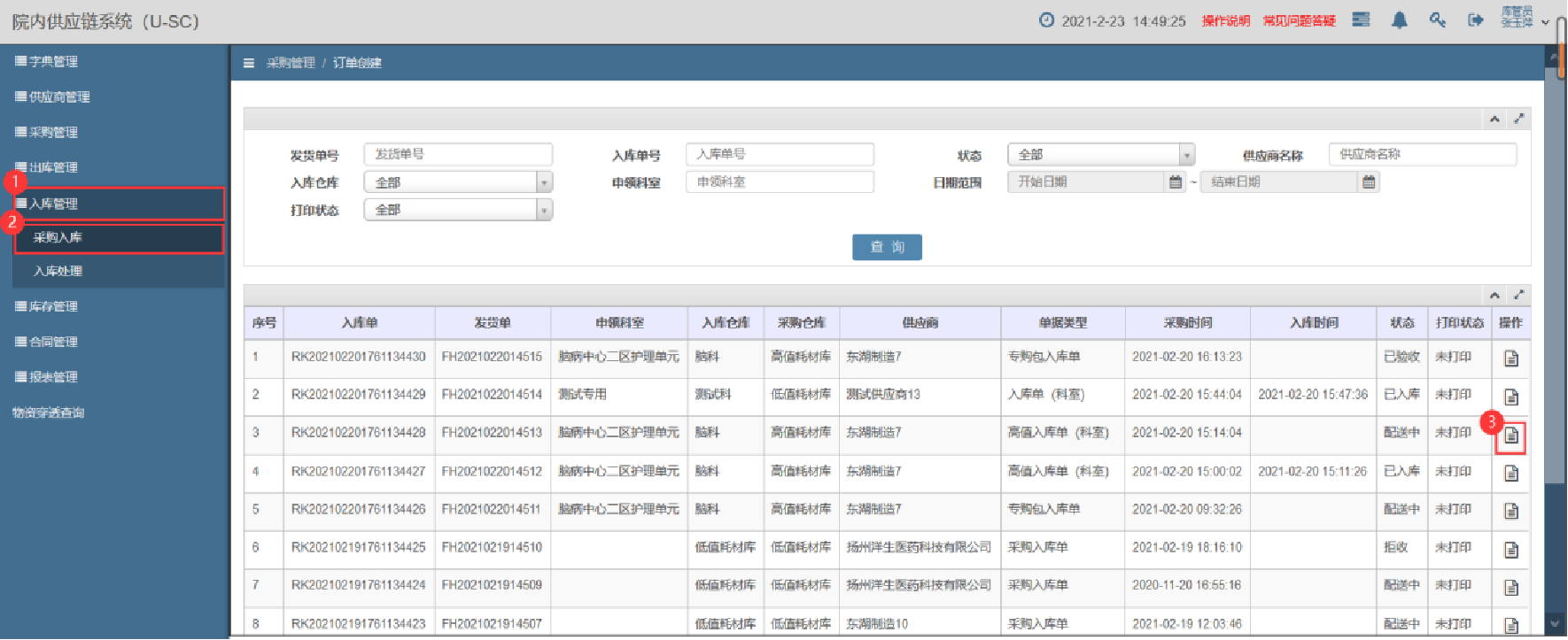Click the 供应商 column header
Screen dimensions: 1568x640
pyautogui.click(x=920, y=323)
